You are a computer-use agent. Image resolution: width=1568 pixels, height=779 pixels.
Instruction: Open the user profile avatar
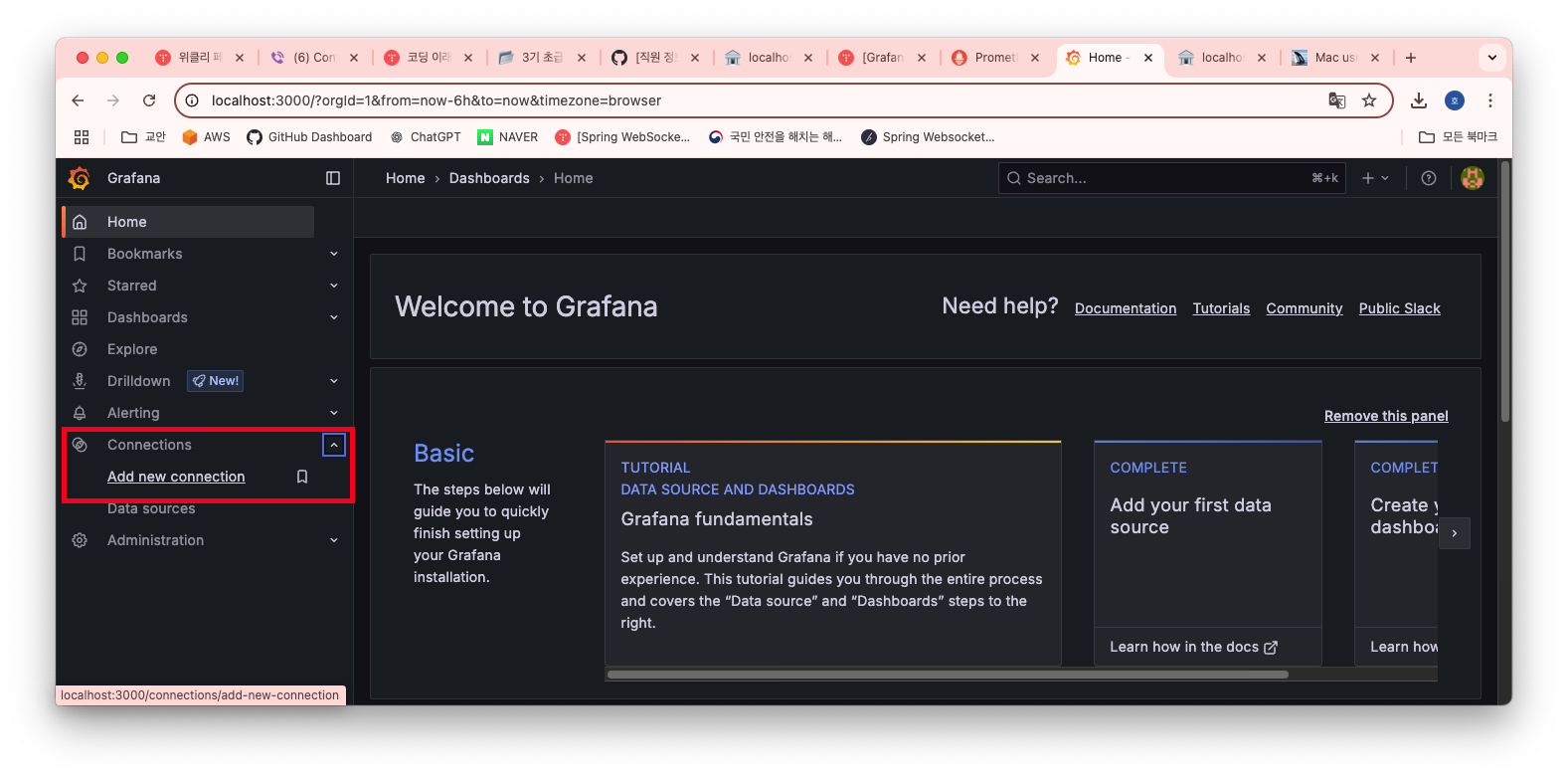[1473, 178]
